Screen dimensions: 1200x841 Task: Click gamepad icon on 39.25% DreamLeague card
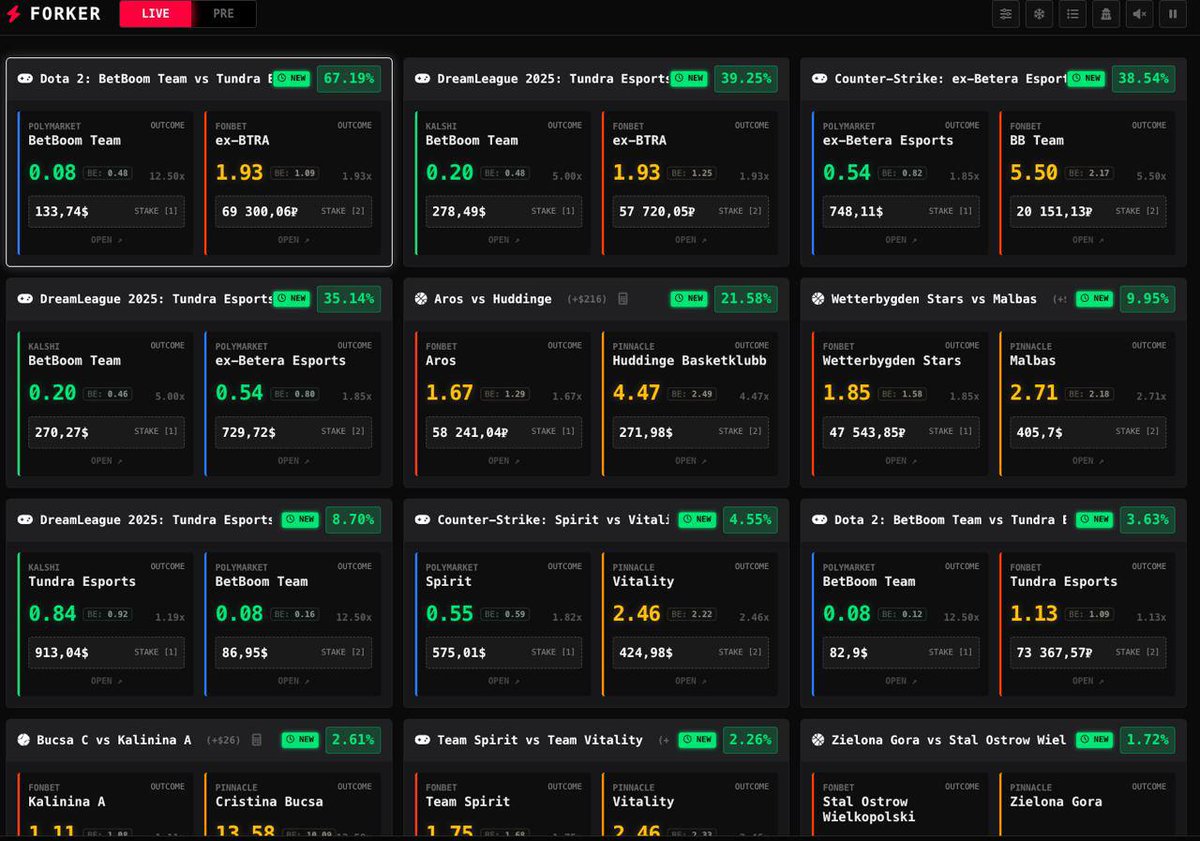(x=423, y=78)
